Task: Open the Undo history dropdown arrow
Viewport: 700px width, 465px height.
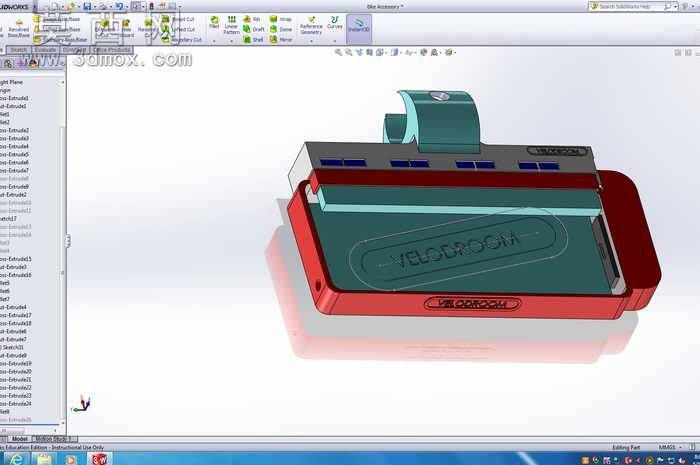Action: 126,7
